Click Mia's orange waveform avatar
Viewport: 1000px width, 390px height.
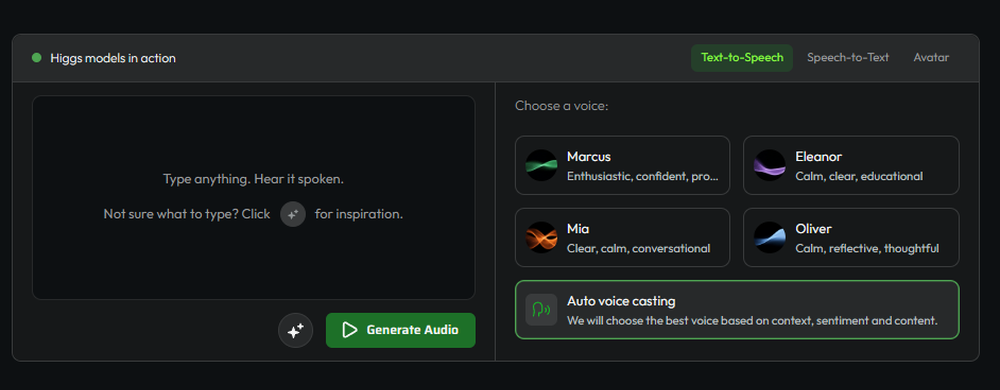pyautogui.click(x=541, y=237)
